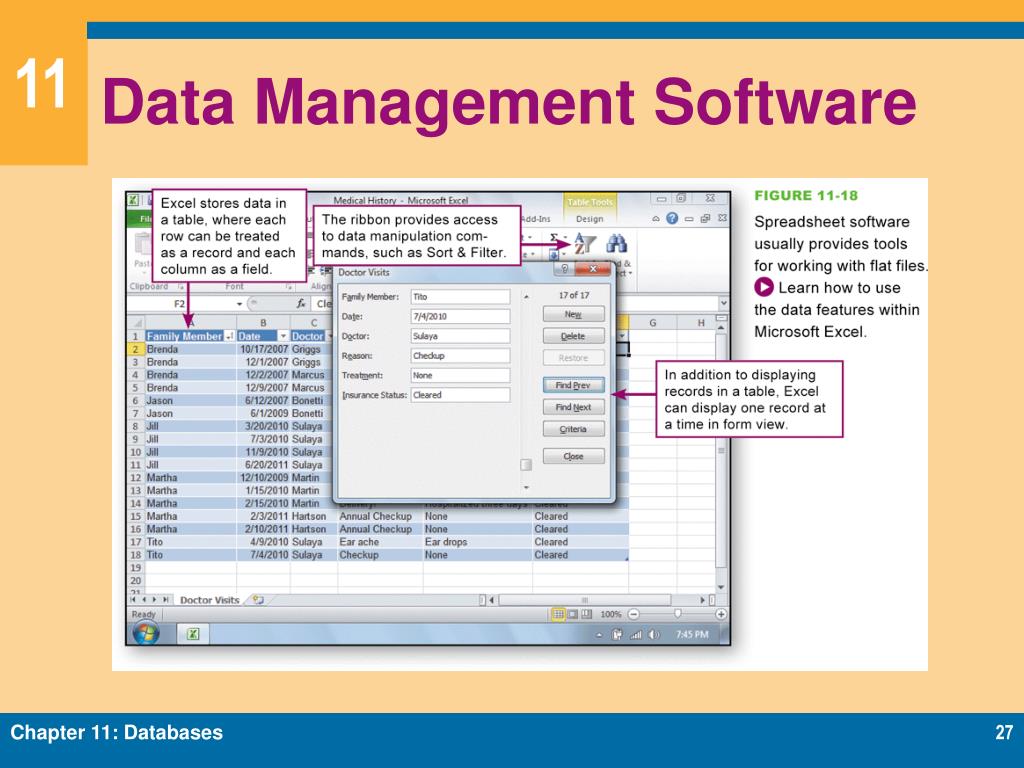Screen dimensions: 1024x768
Task: Minimize the ribbon caret icon
Action: [656, 219]
